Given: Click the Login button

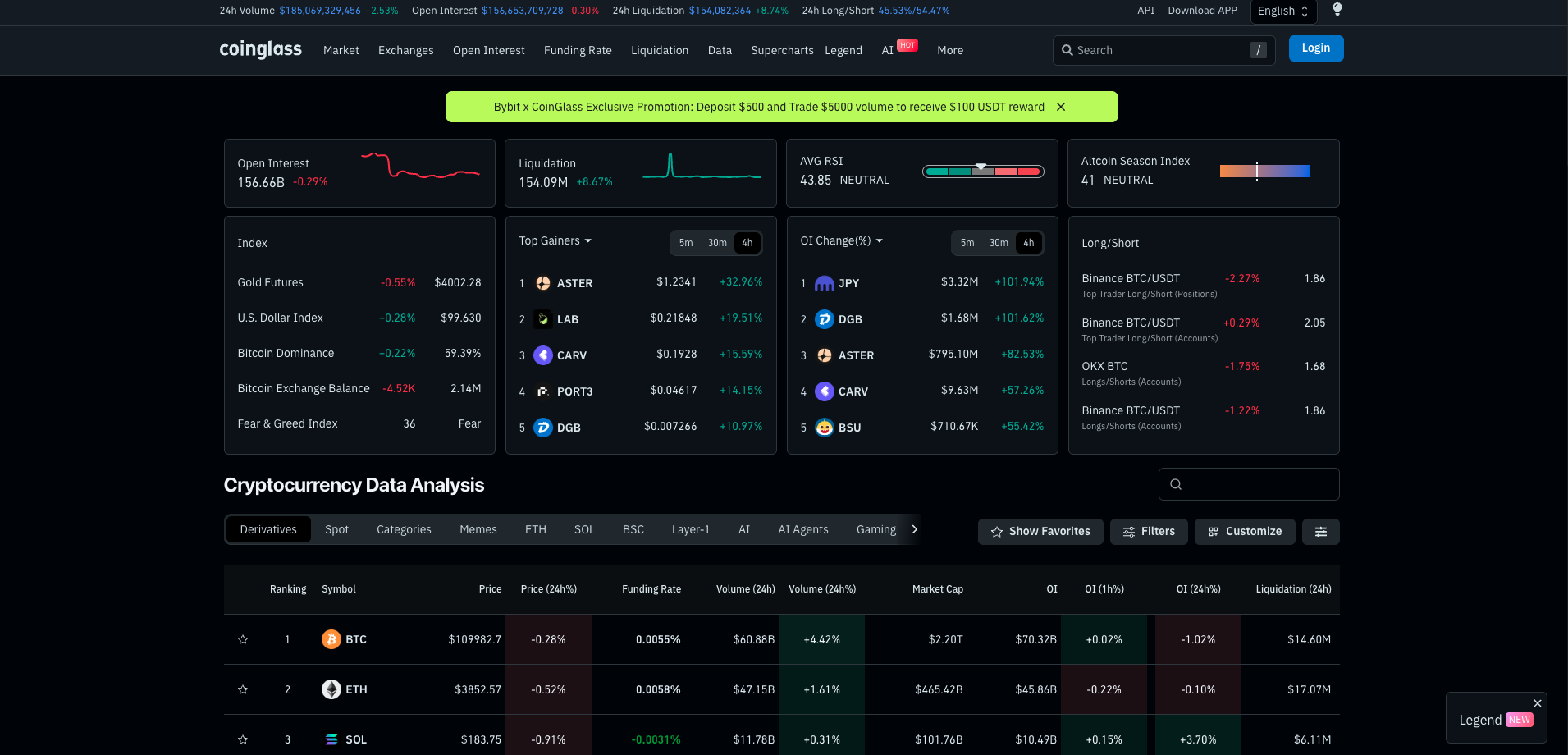Looking at the screenshot, I should click(1316, 48).
